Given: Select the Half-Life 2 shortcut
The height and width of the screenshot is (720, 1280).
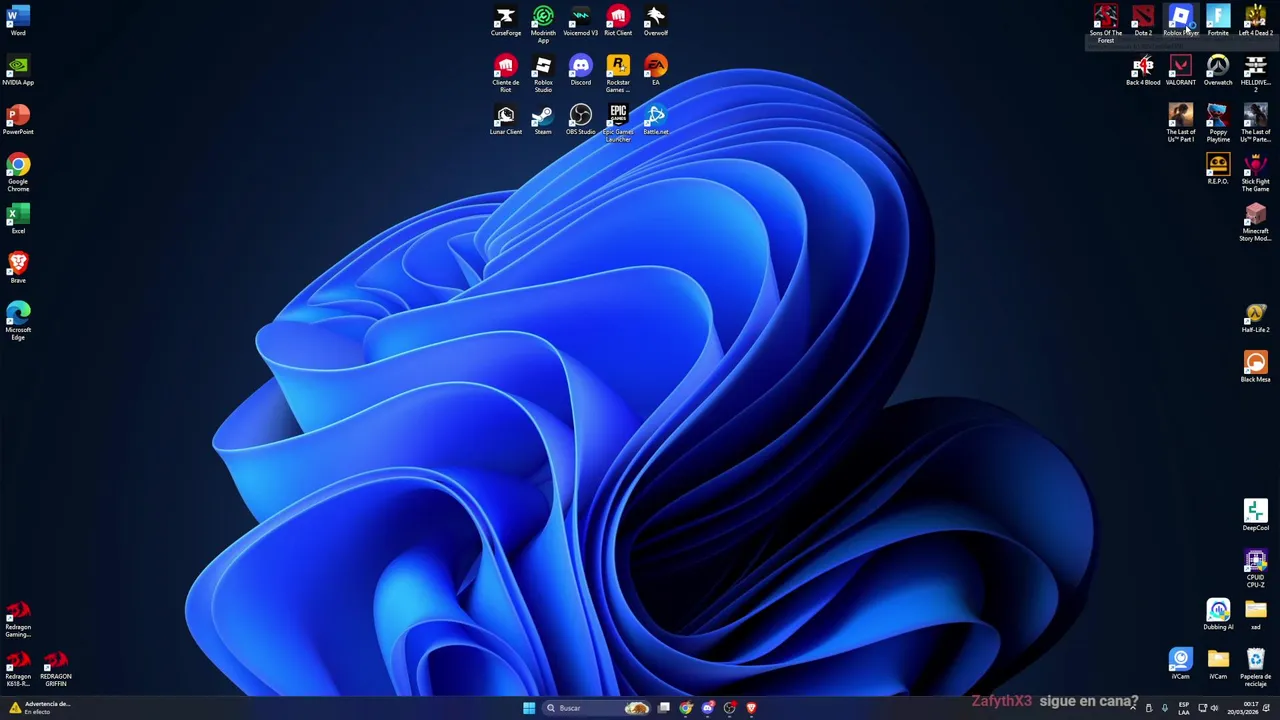Looking at the screenshot, I should [1255, 319].
